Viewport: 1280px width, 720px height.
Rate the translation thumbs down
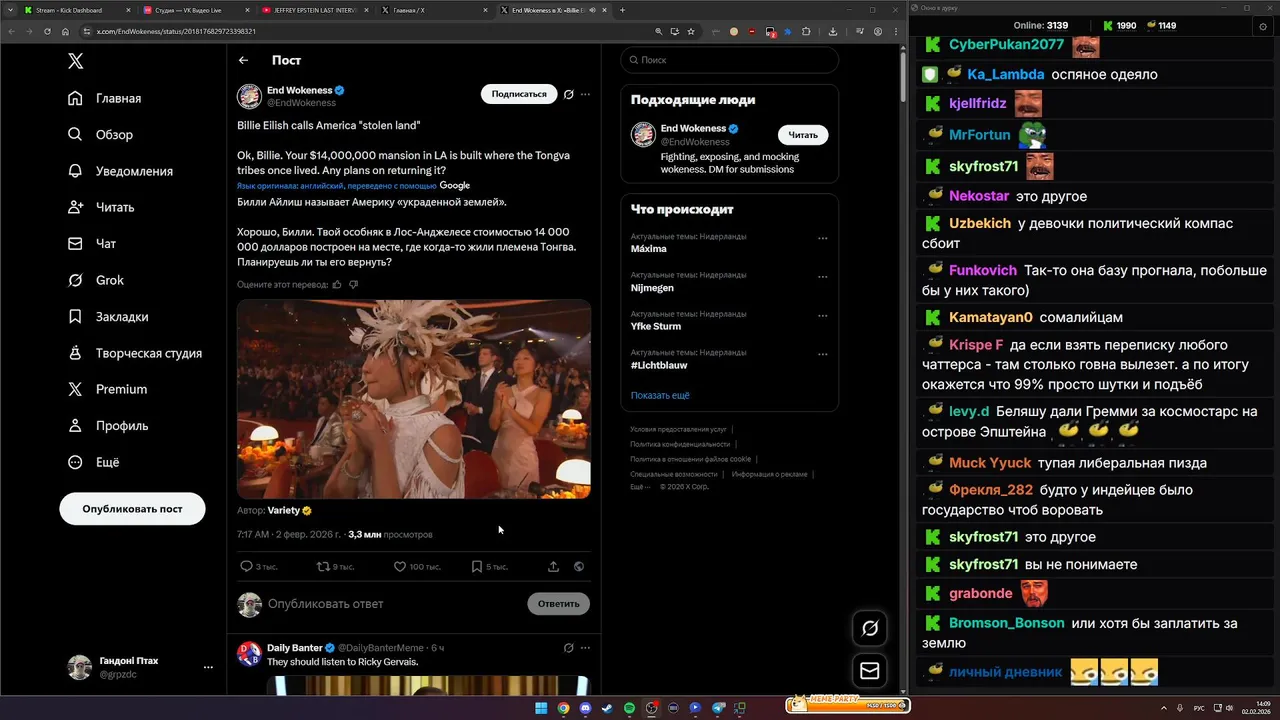(x=353, y=285)
